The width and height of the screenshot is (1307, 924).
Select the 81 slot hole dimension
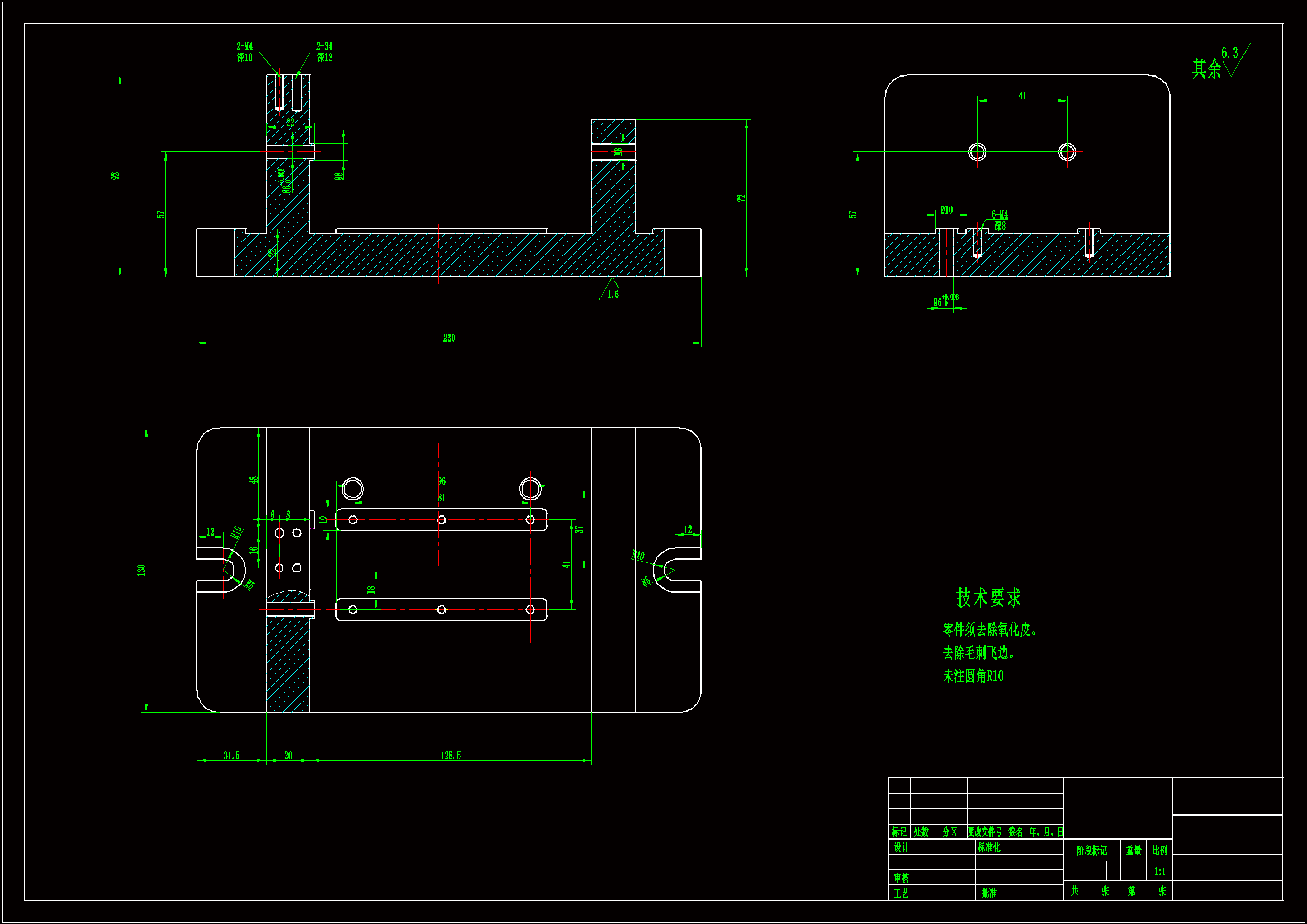coord(442,497)
